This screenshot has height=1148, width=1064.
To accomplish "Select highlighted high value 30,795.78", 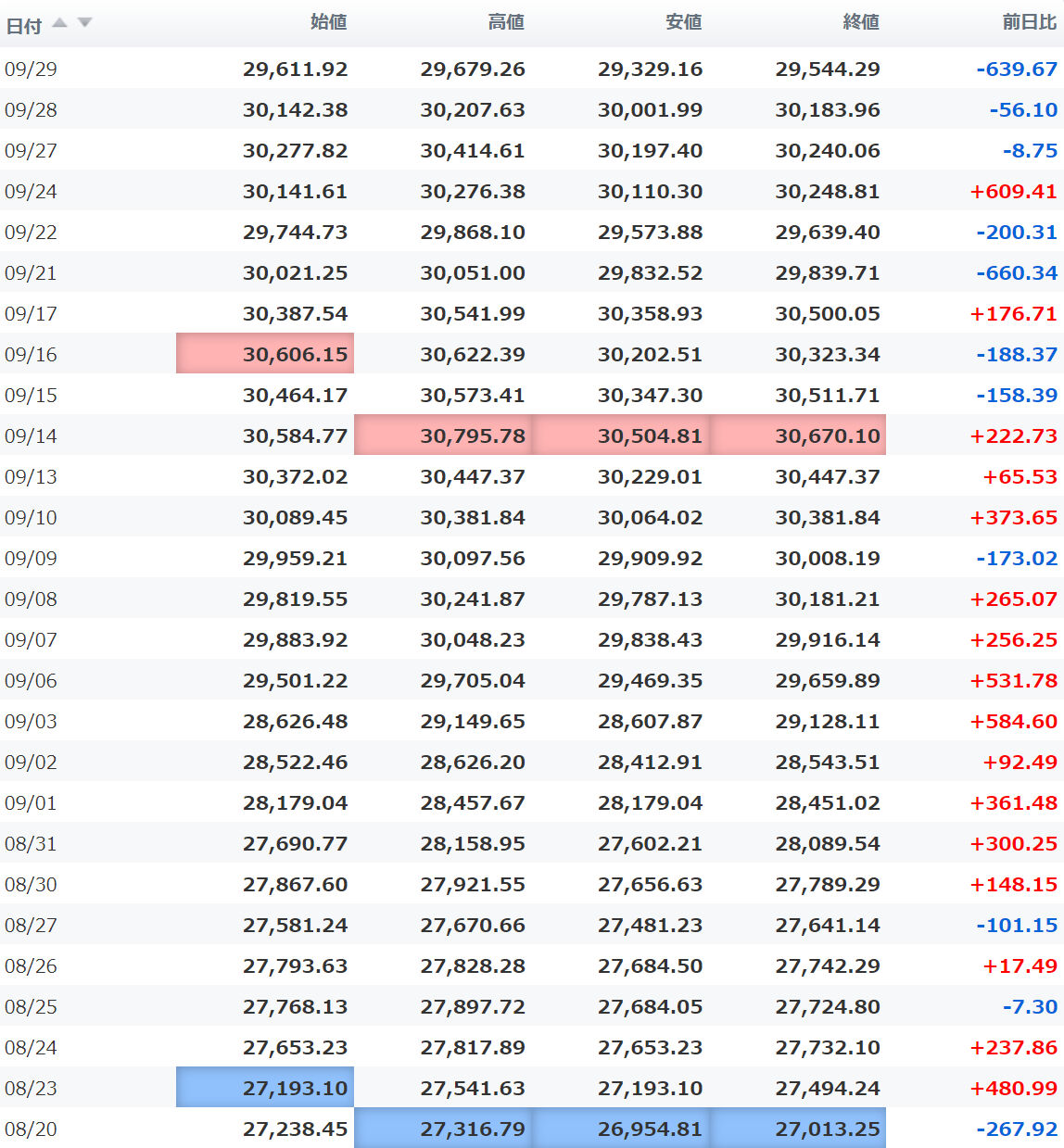I will pos(443,435).
